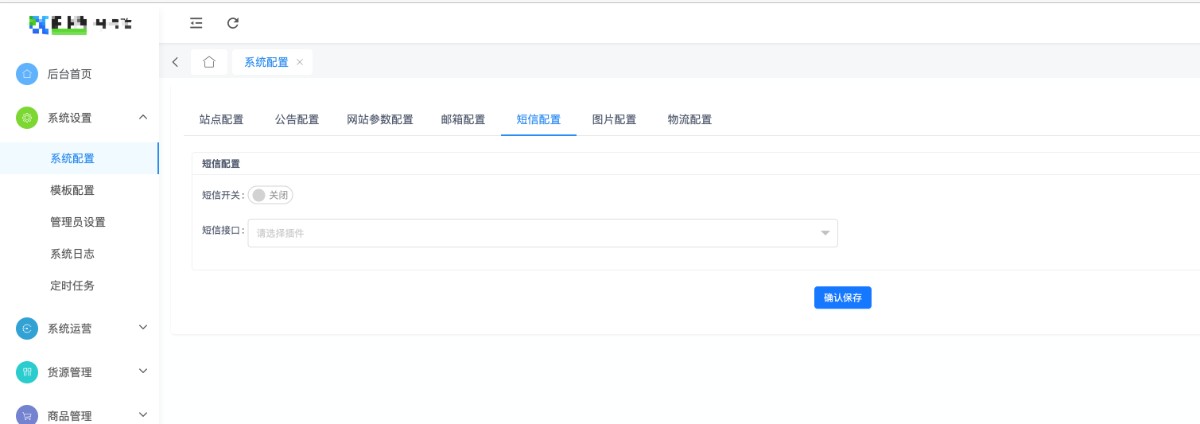
Task: Switch to the 站点配置 tab
Action: pos(221,120)
